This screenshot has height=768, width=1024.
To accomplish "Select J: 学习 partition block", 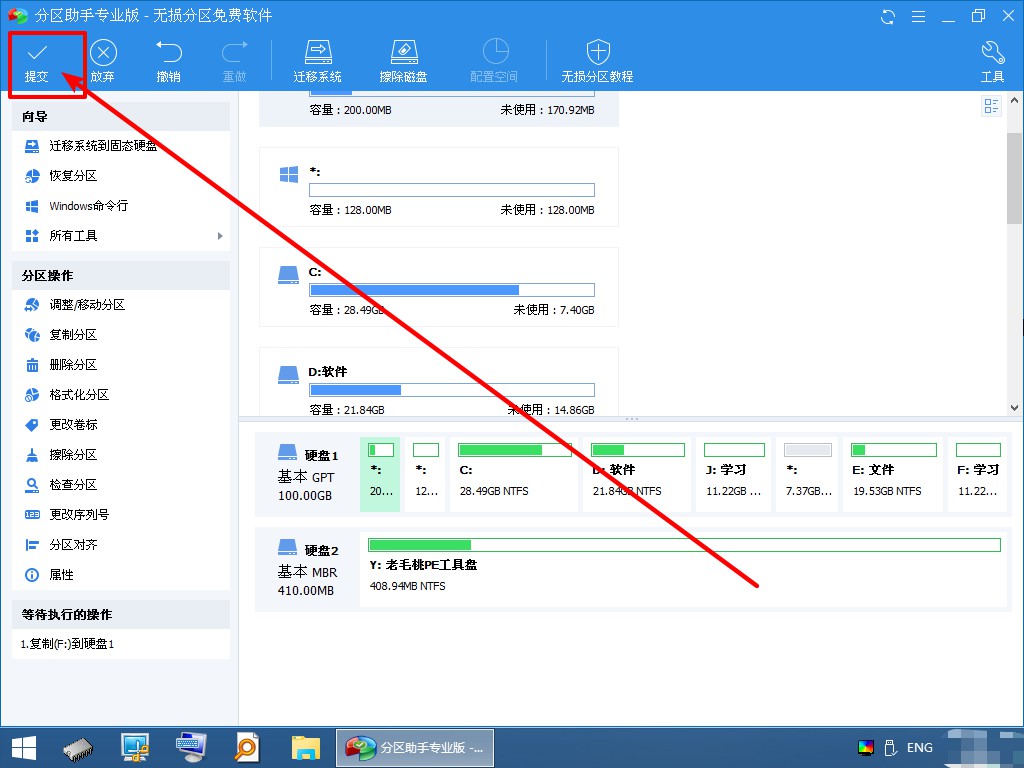I will pyautogui.click(x=734, y=475).
